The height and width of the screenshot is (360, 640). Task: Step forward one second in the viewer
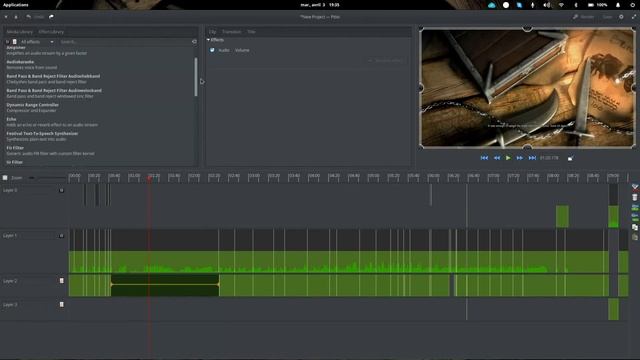(x=520, y=158)
